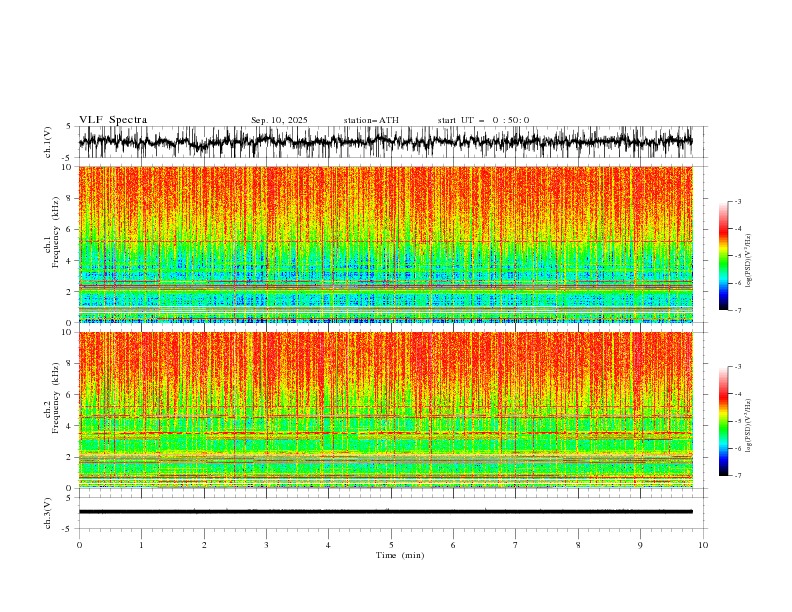Click the "ch.1(V)" waveform axis label
The width and height of the screenshot is (792, 612).
[48, 142]
